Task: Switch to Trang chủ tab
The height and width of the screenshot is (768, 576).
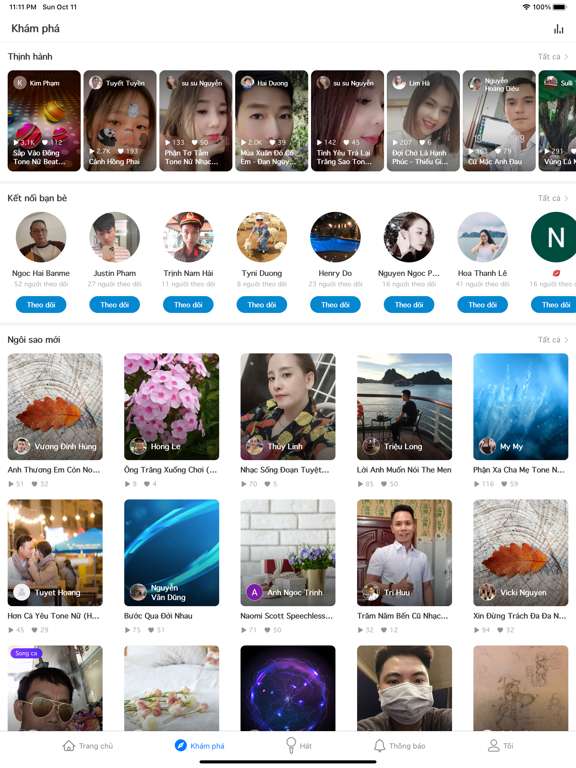Action: point(88,745)
